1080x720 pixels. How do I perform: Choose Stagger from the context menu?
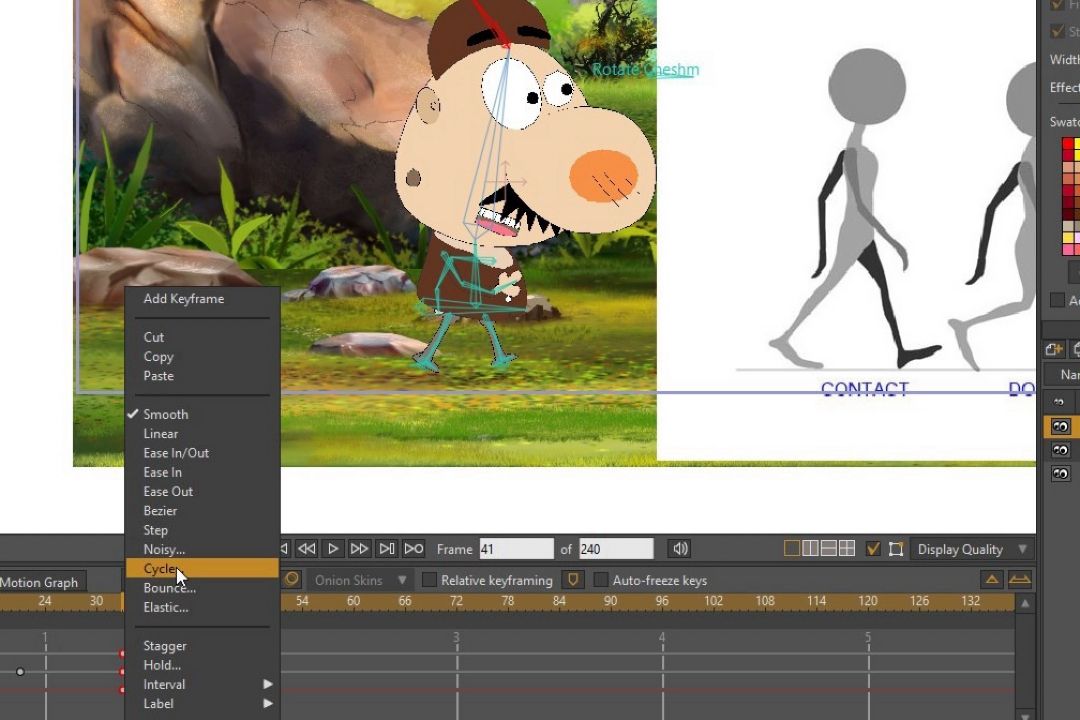click(x=202, y=646)
